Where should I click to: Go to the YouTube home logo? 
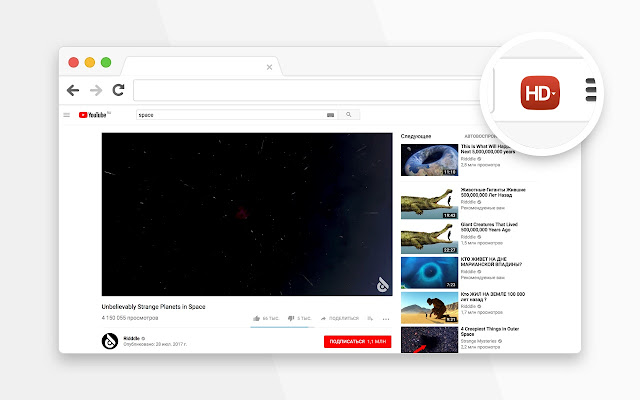tap(93, 115)
